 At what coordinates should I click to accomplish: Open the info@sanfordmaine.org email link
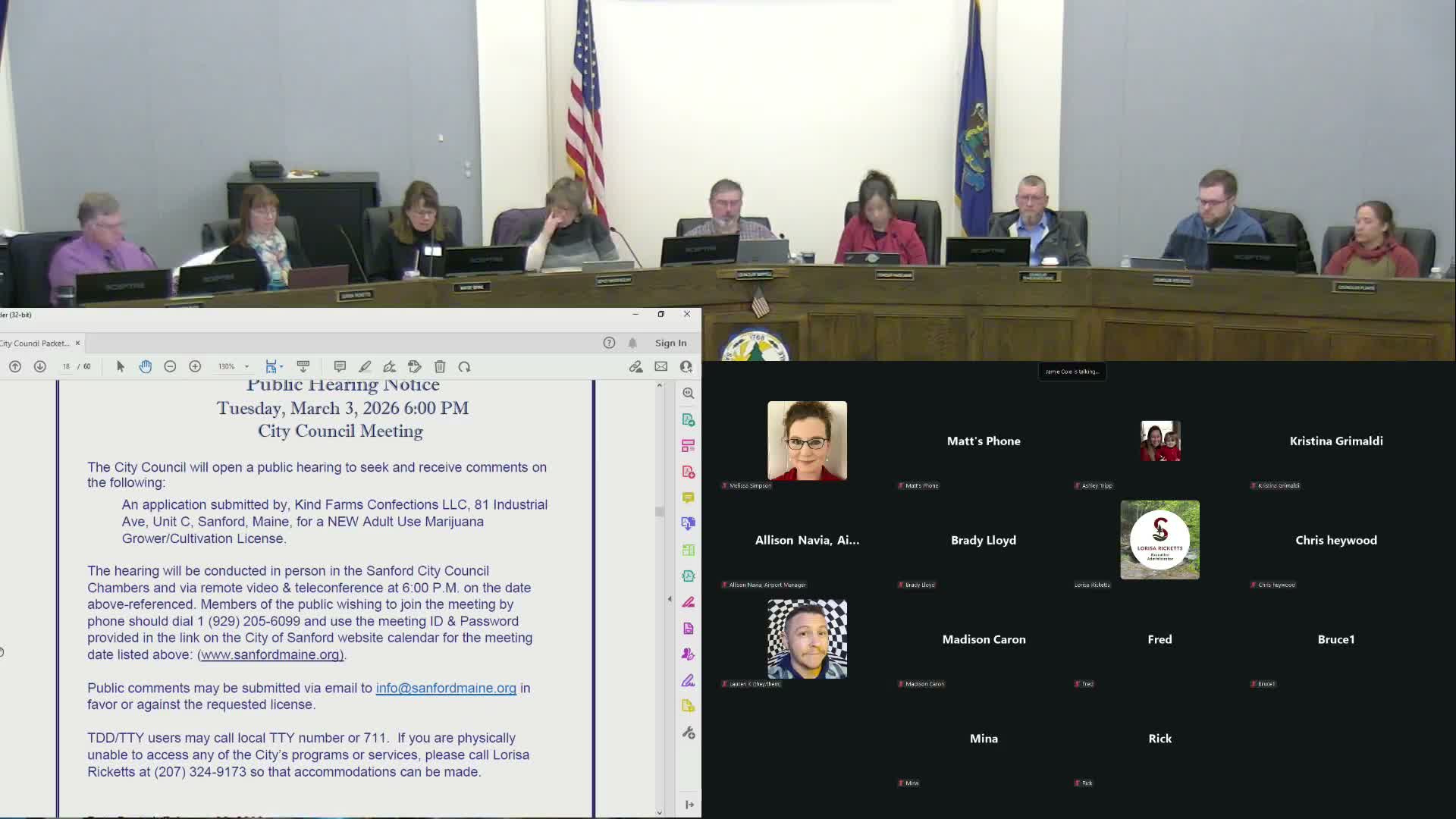[446, 688]
